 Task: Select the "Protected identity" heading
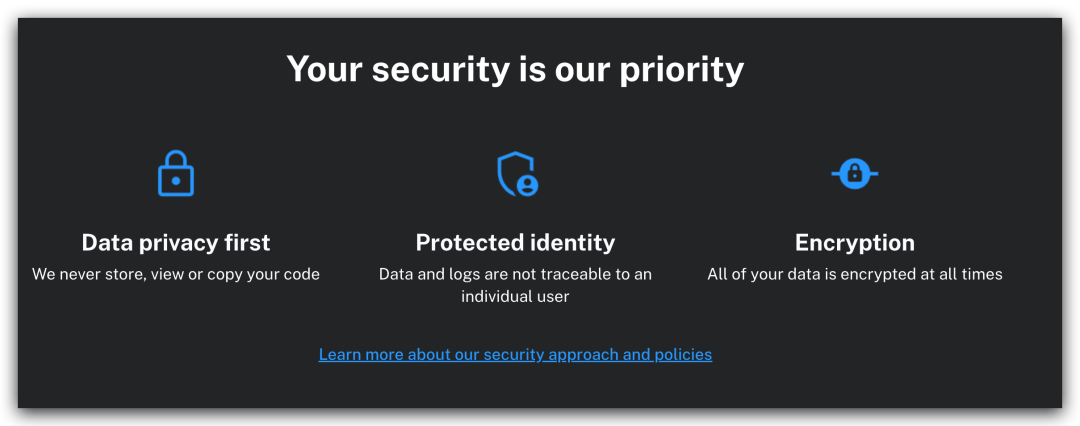click(x=515, y=243)
